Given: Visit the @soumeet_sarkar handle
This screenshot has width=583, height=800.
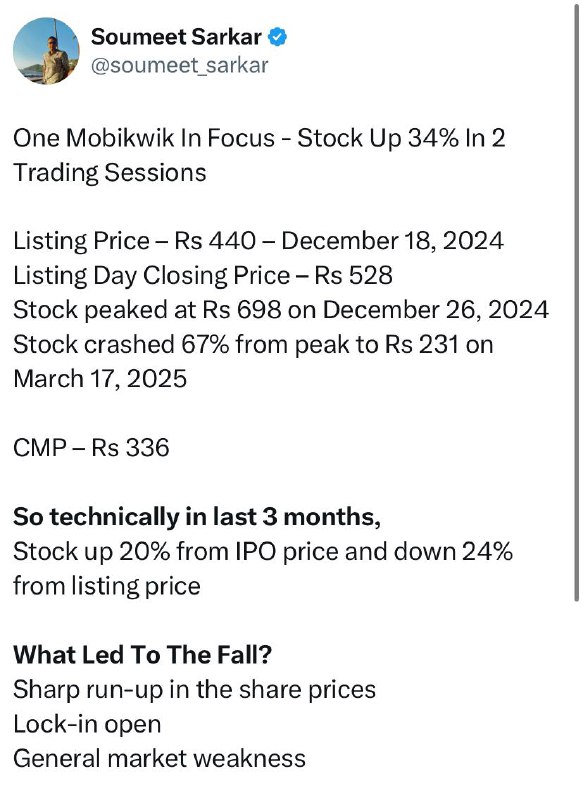Looking at the screenshot, I should coord(180,65).
